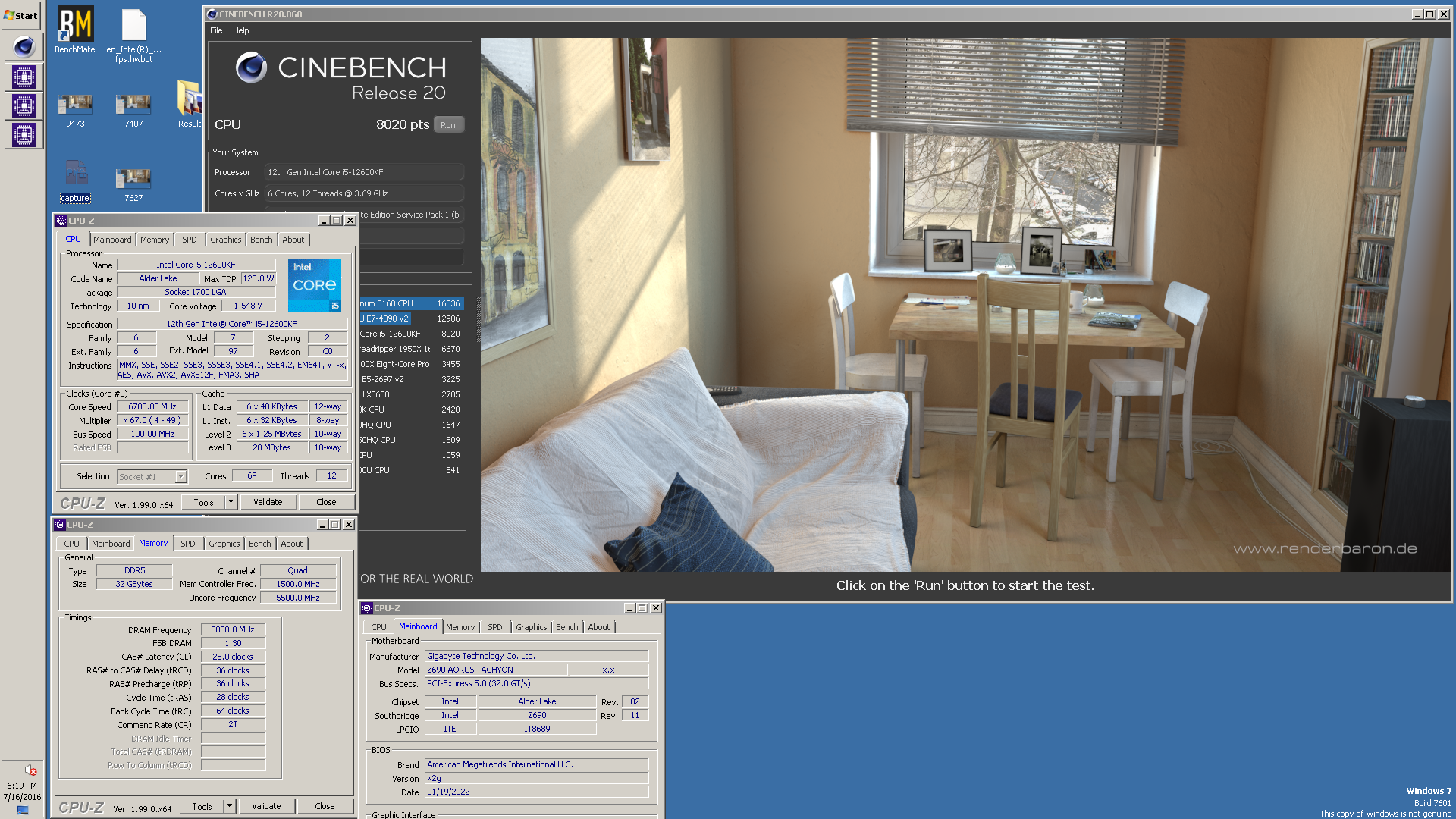This screenshot has width=1456, height=819.
Task: Open the Windows Start button
Action: tap(21, 15)
